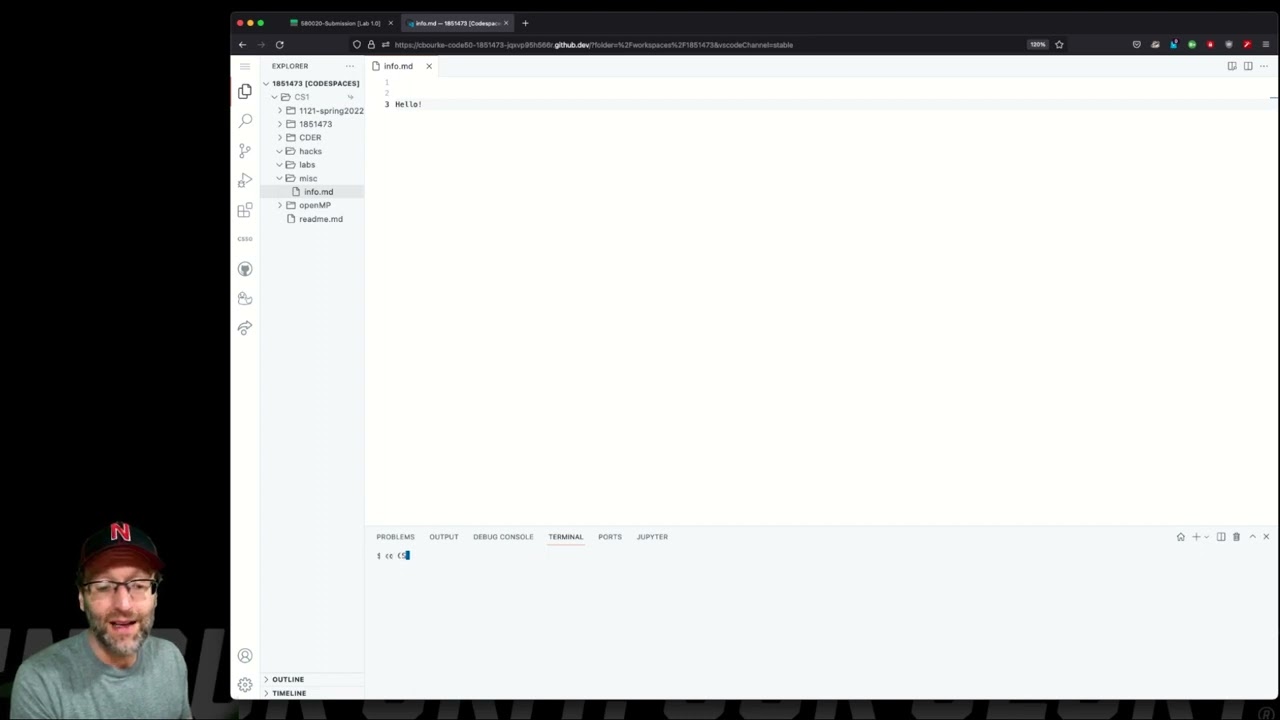
Task: Open Explorer views and more actions
Action: tap(350, 66)
